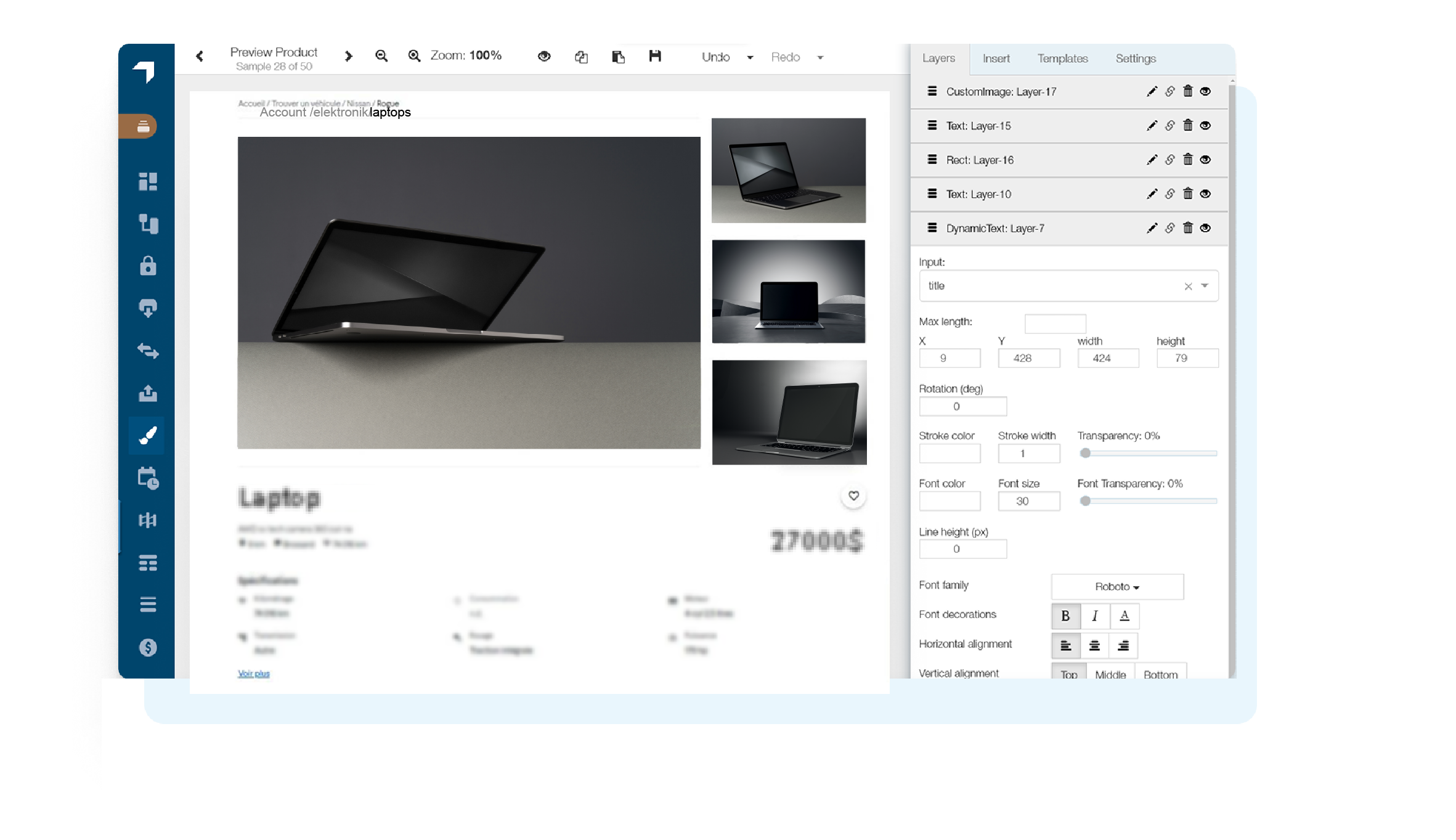Select Middle vertical alignment

click(x=1110, y=674)
